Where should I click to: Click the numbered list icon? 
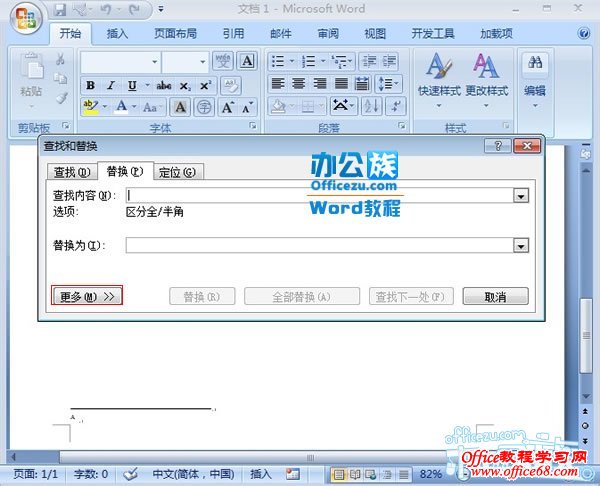point(308,61)
